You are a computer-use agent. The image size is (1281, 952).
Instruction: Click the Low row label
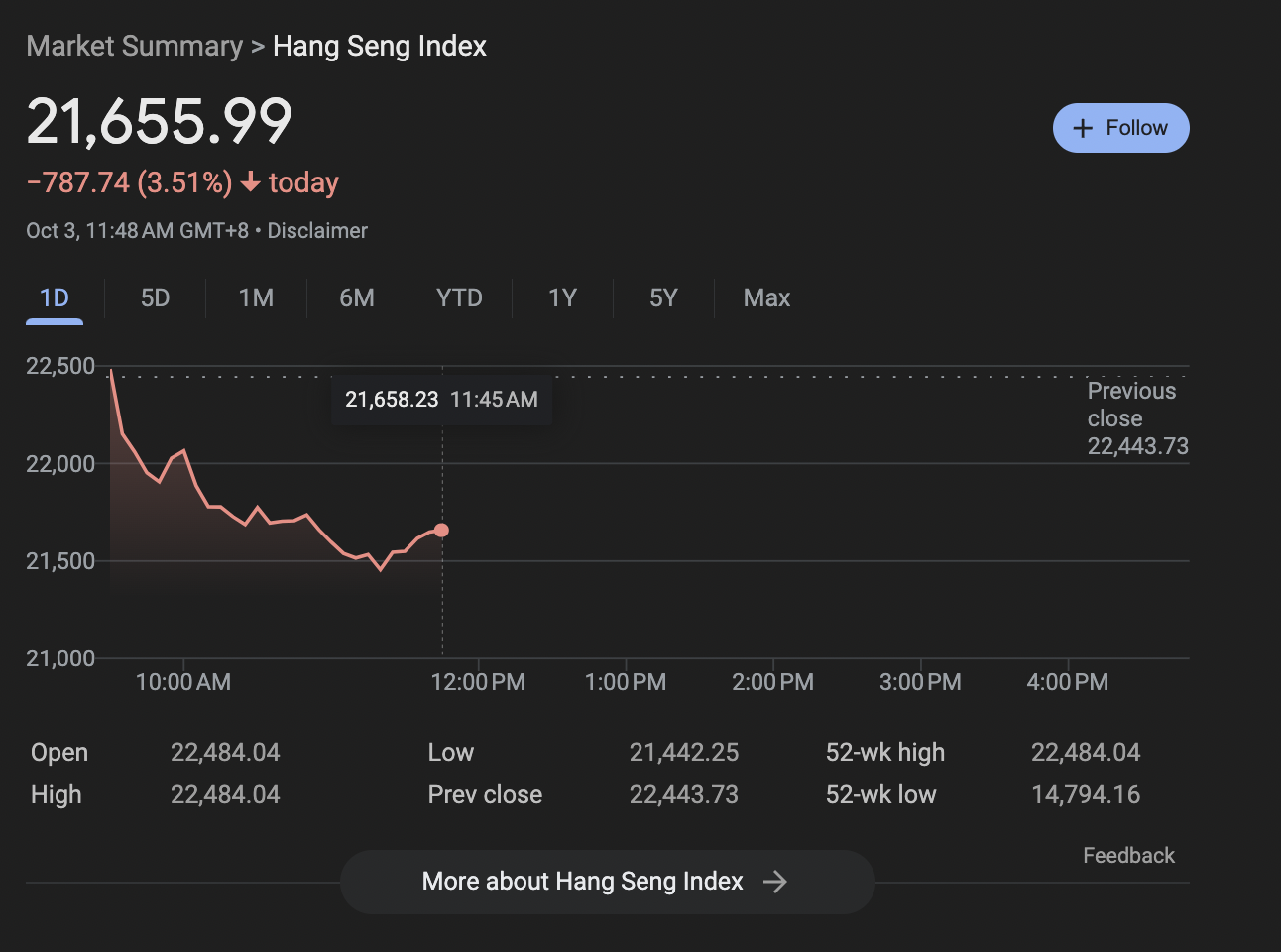pyautogui.click(x=451, y=753)
